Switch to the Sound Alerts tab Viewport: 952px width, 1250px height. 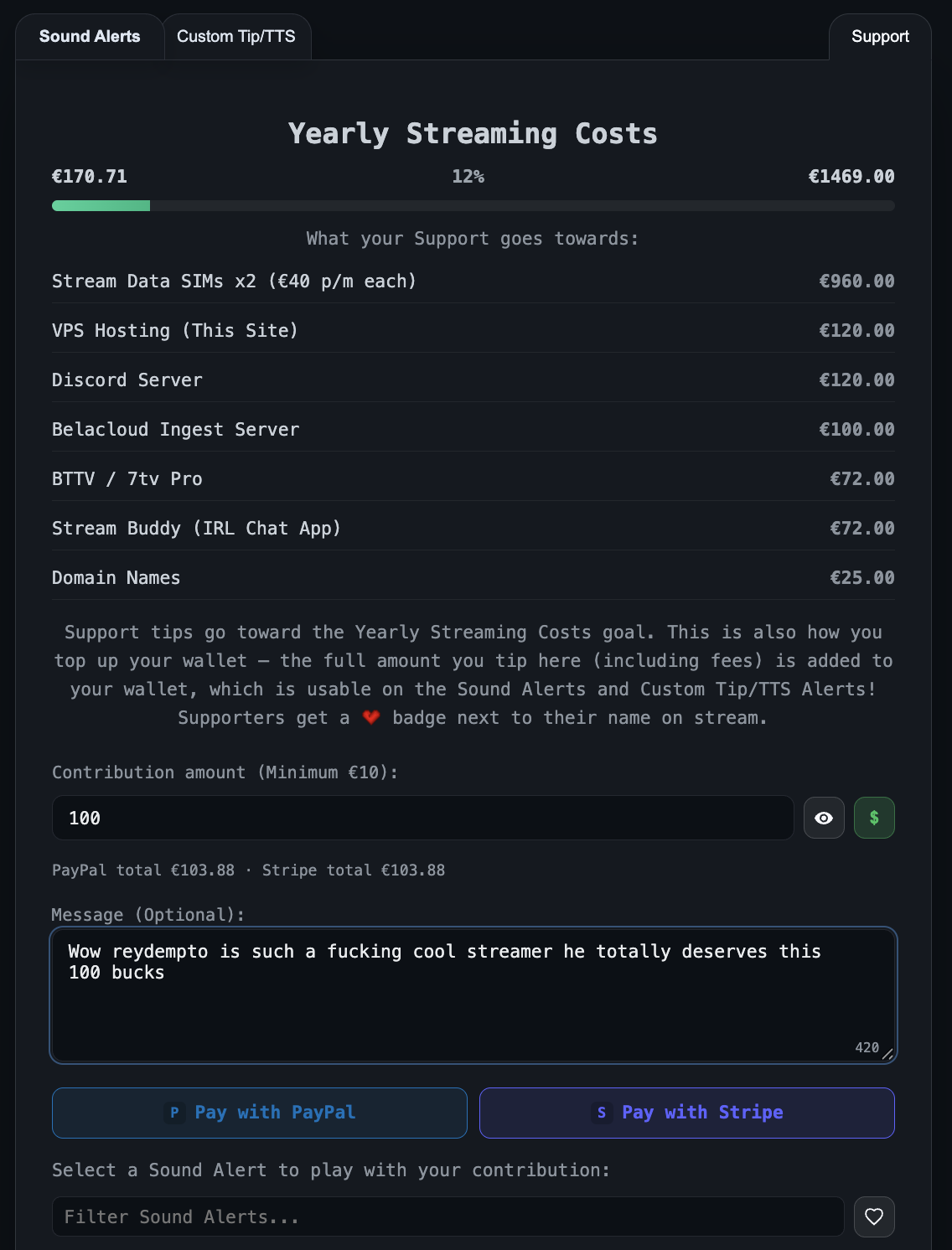(90, 37)
